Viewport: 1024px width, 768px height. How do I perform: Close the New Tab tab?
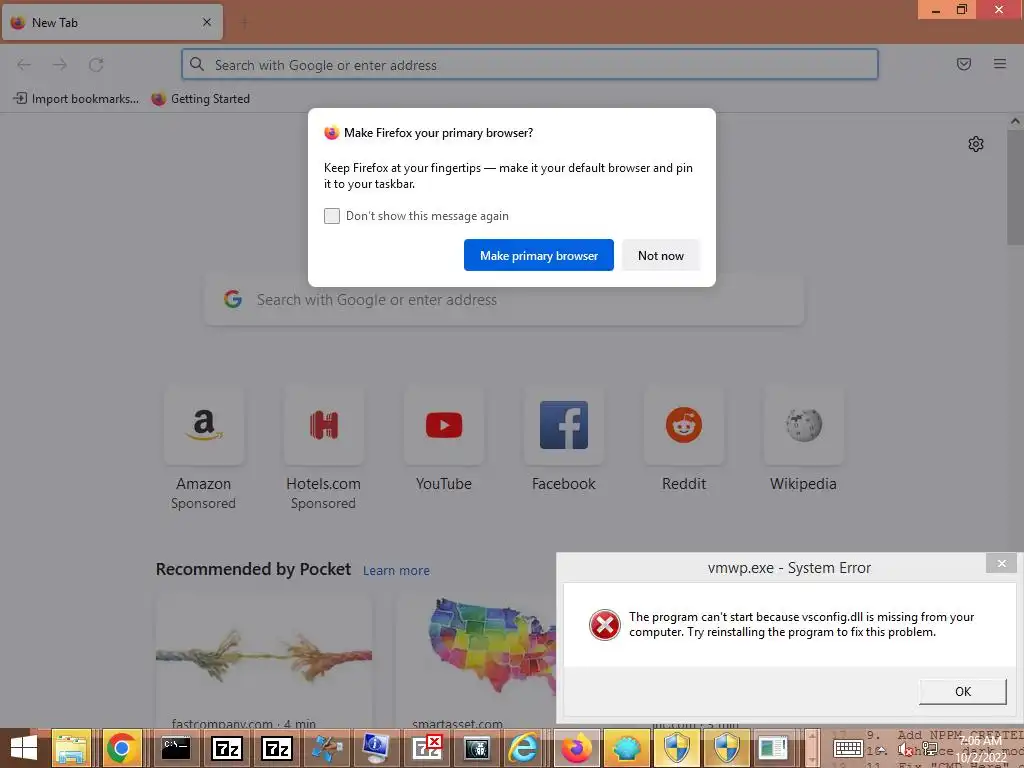(207, 22)
